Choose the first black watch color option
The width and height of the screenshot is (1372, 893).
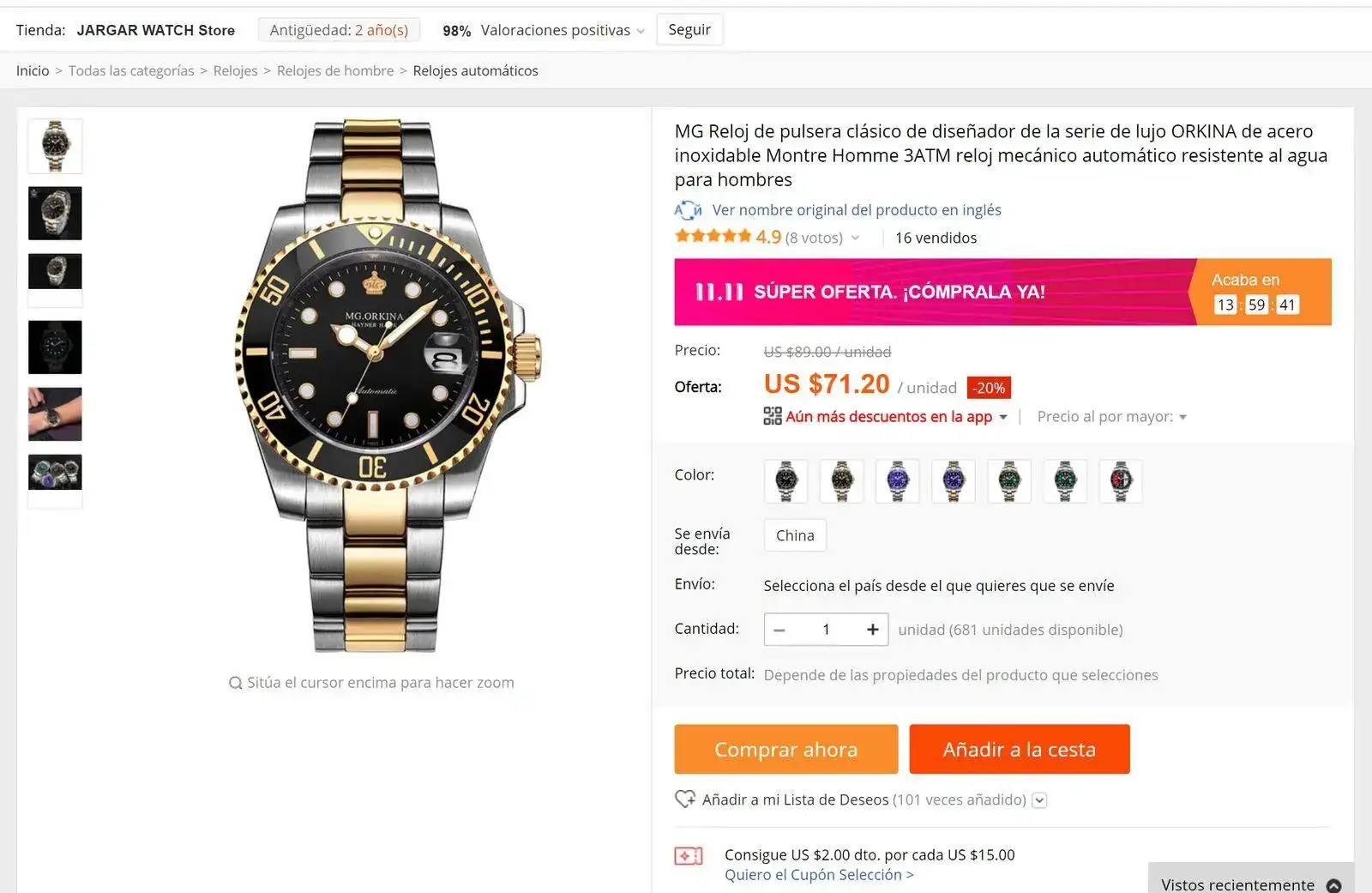click(786, 480)
